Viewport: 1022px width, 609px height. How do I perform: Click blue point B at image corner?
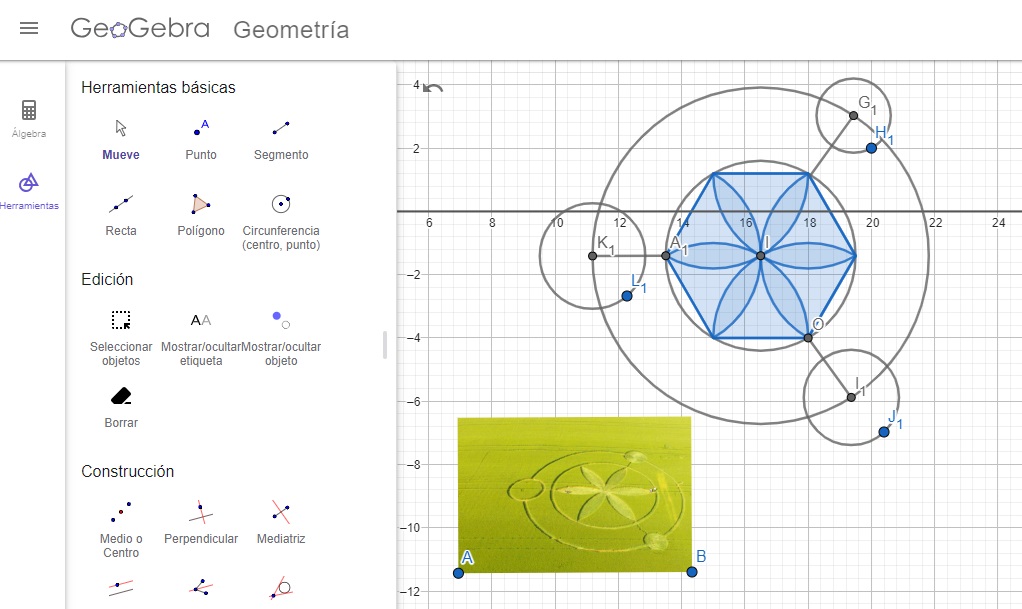(692, 572)
